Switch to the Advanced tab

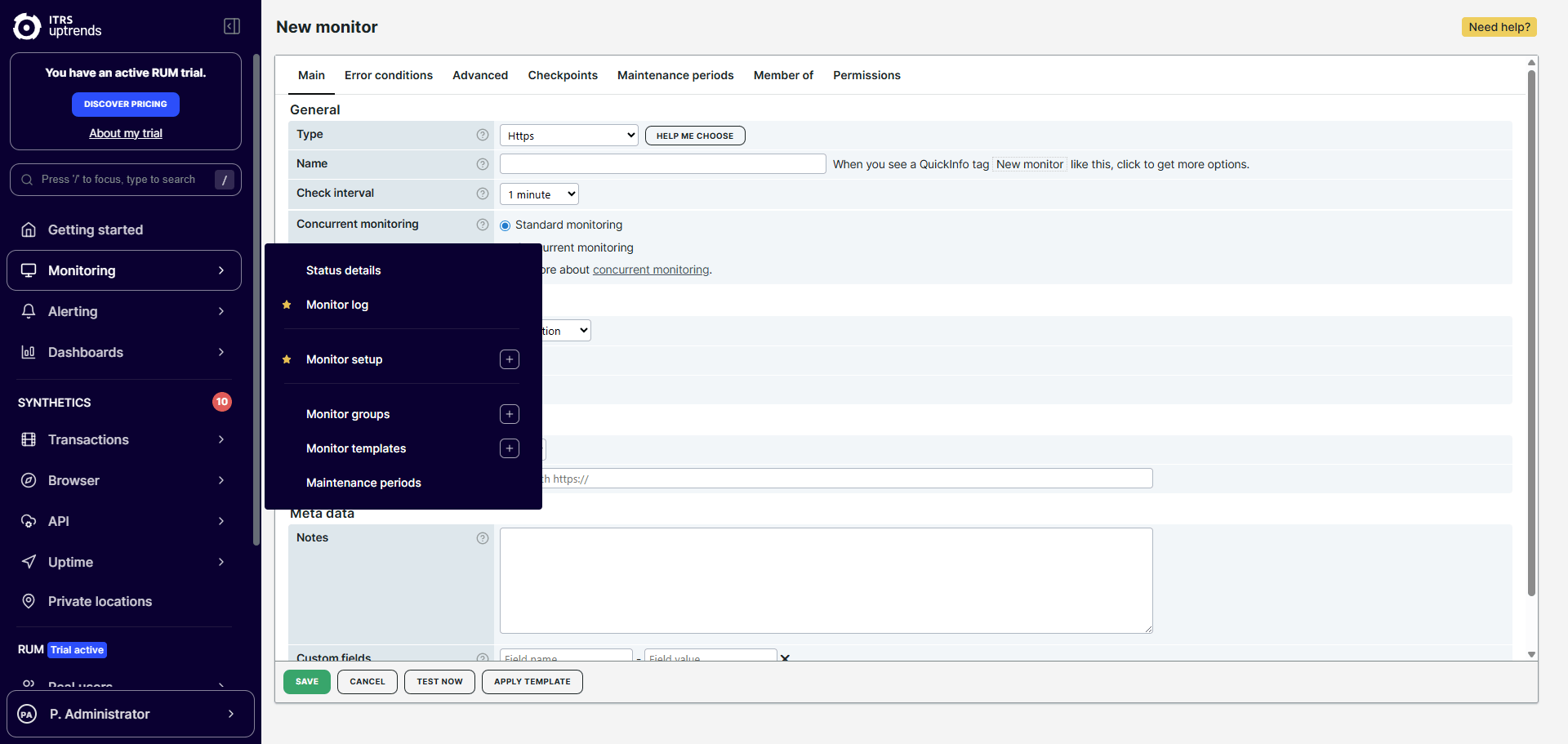(x=480, y=75)
